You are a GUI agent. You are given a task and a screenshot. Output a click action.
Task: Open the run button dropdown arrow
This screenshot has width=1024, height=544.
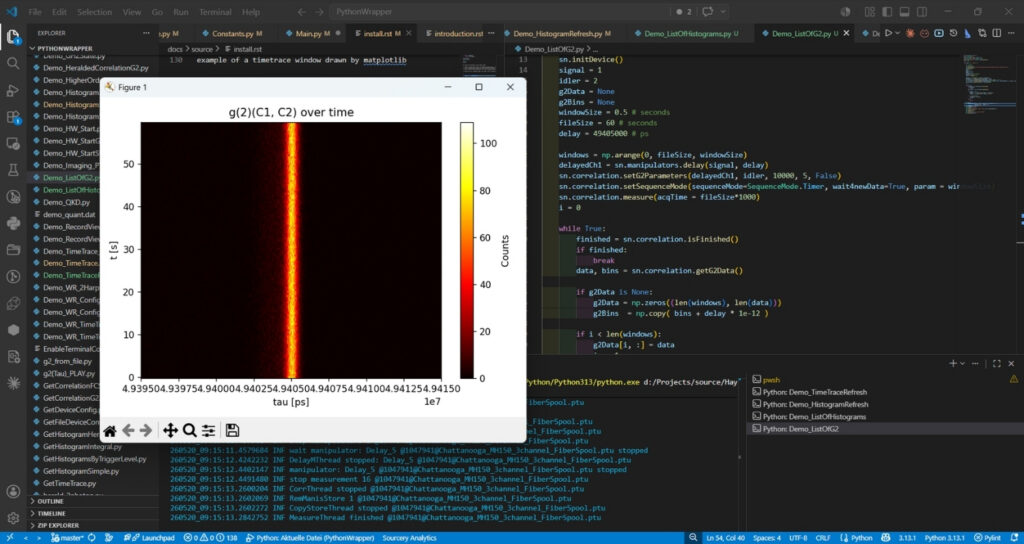click(898, 33)
